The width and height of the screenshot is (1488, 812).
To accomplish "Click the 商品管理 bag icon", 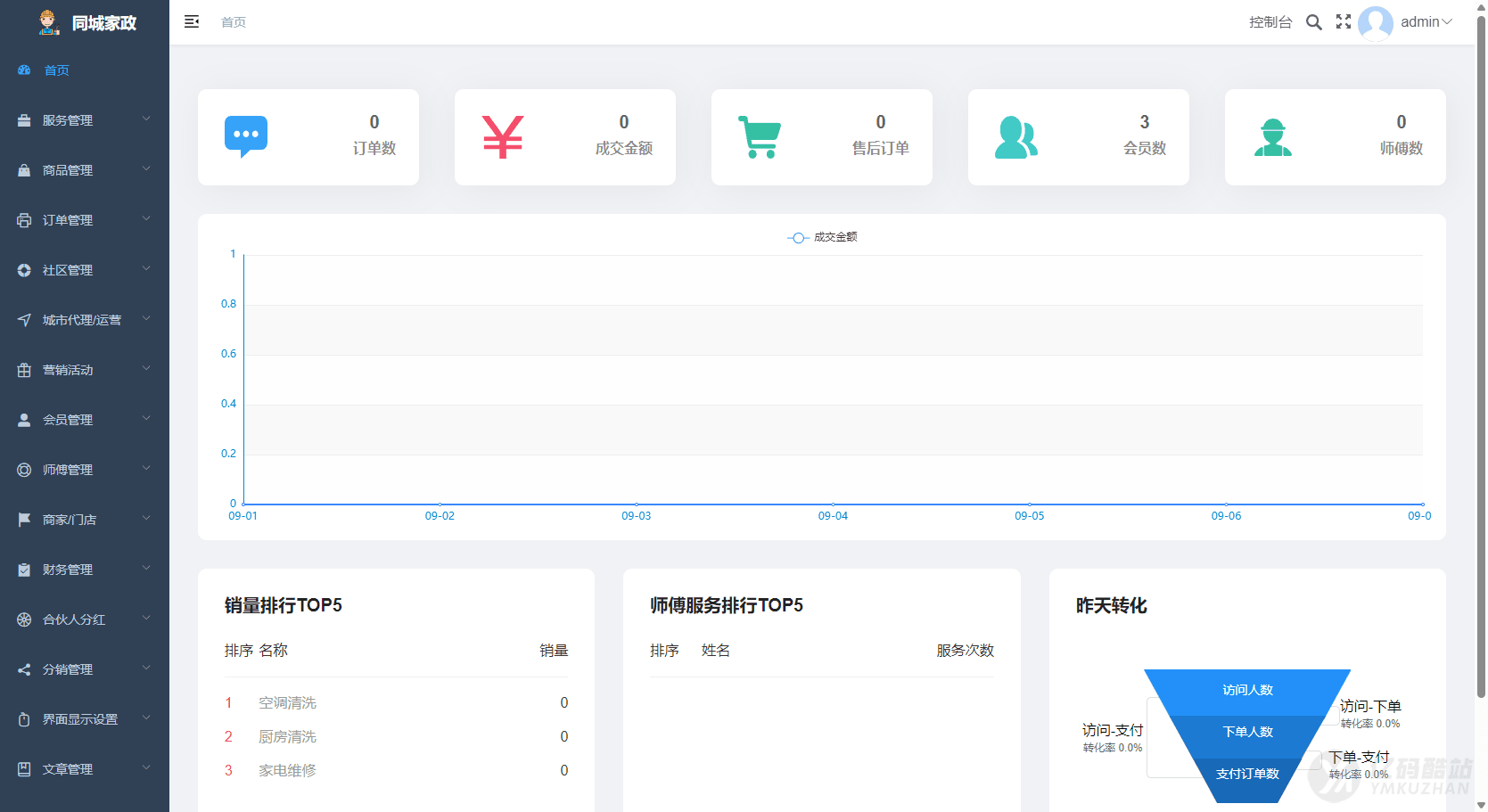I will point(24,170).
